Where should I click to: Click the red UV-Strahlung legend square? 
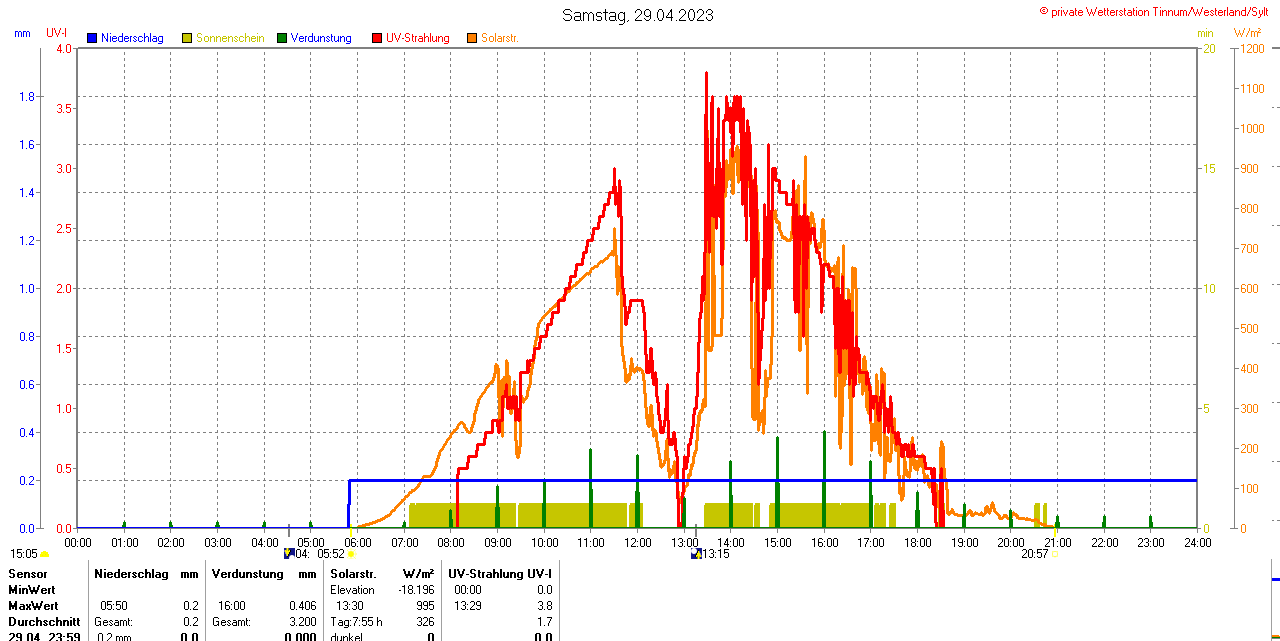pyautogui.click(x=377, y=38)
